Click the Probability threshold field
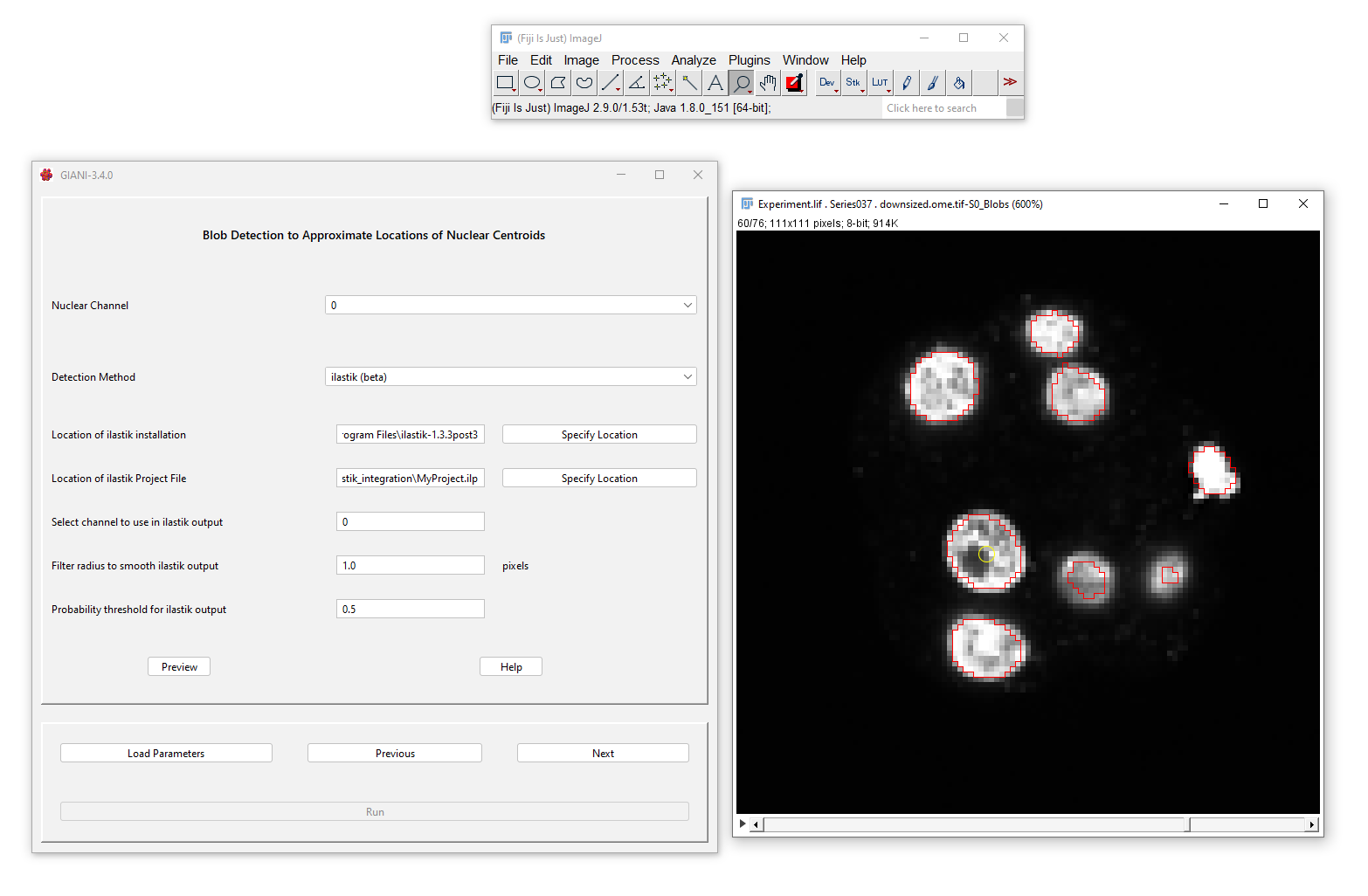The width and height of the screenshot is (1368, 896). [x=411, y=609]
